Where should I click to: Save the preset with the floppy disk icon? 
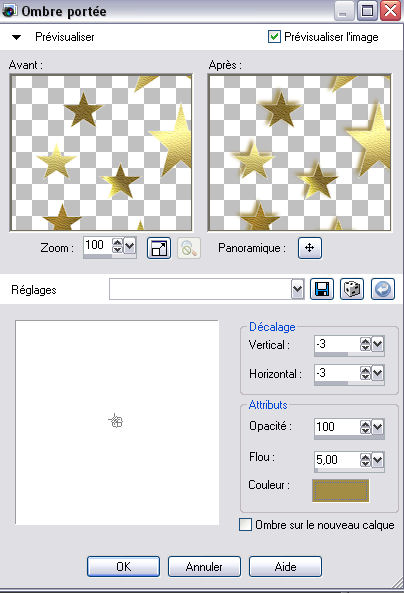pos(322,289)
